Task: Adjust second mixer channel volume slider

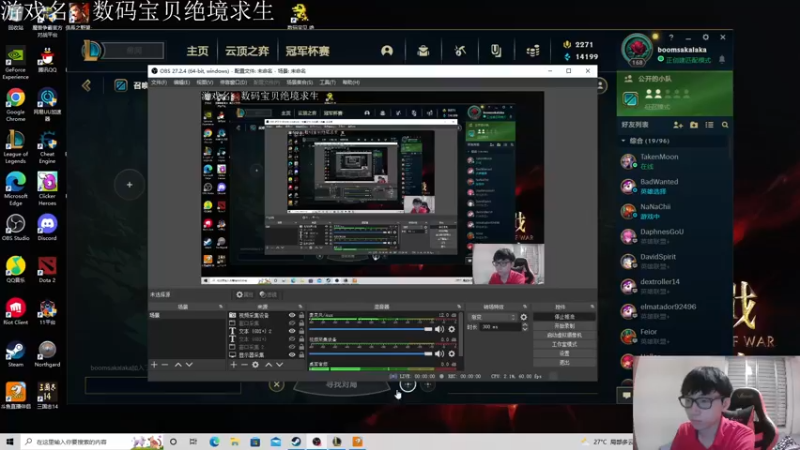Action: click(x=371, y=354)
